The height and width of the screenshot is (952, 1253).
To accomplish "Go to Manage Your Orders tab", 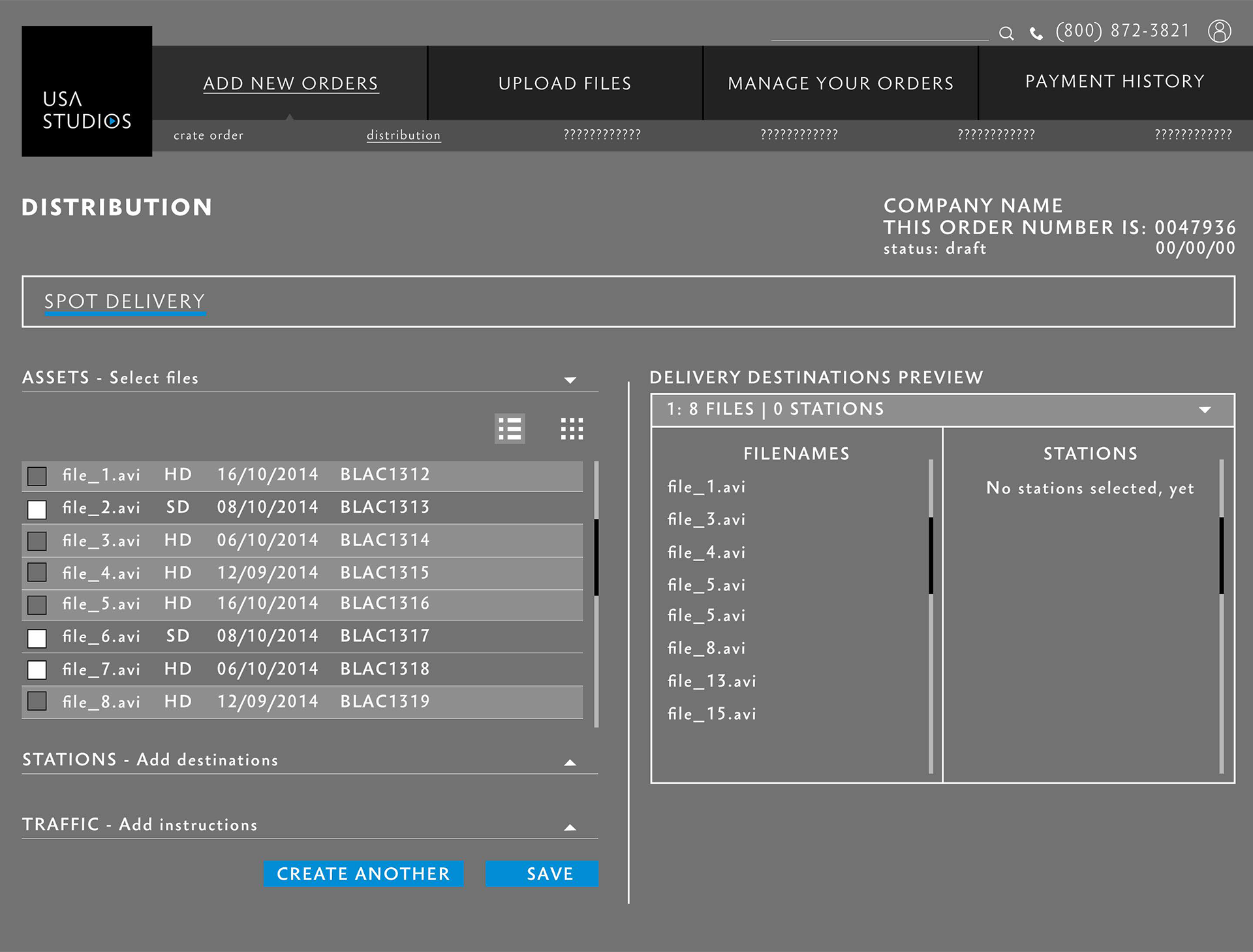I will (841, 84).
